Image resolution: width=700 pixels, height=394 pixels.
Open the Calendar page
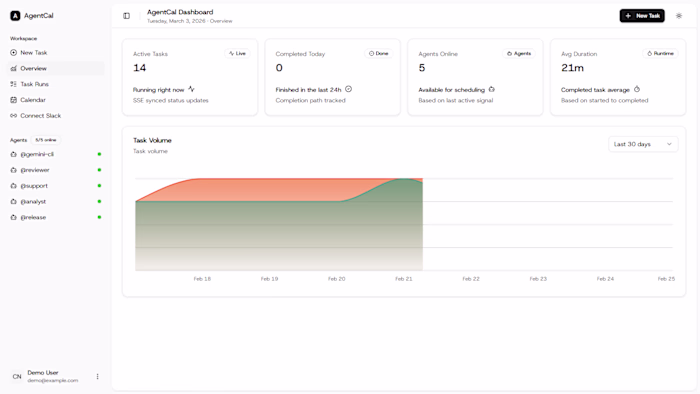(56, 100)
